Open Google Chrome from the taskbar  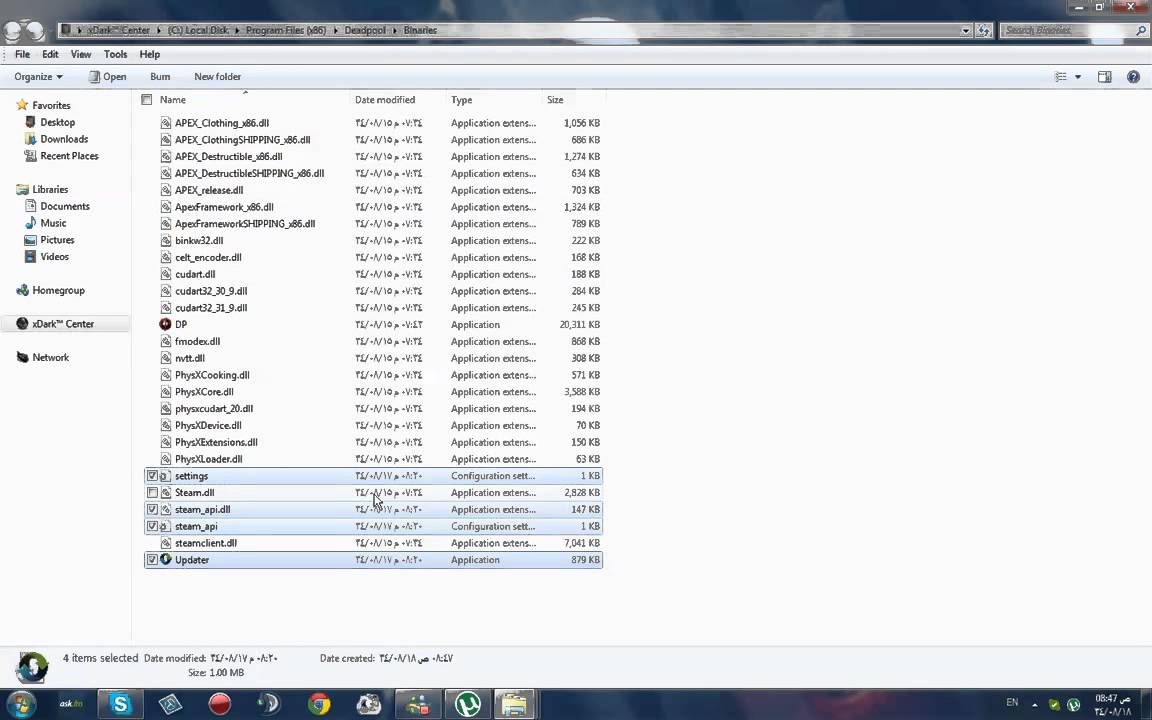pos(319,704)
